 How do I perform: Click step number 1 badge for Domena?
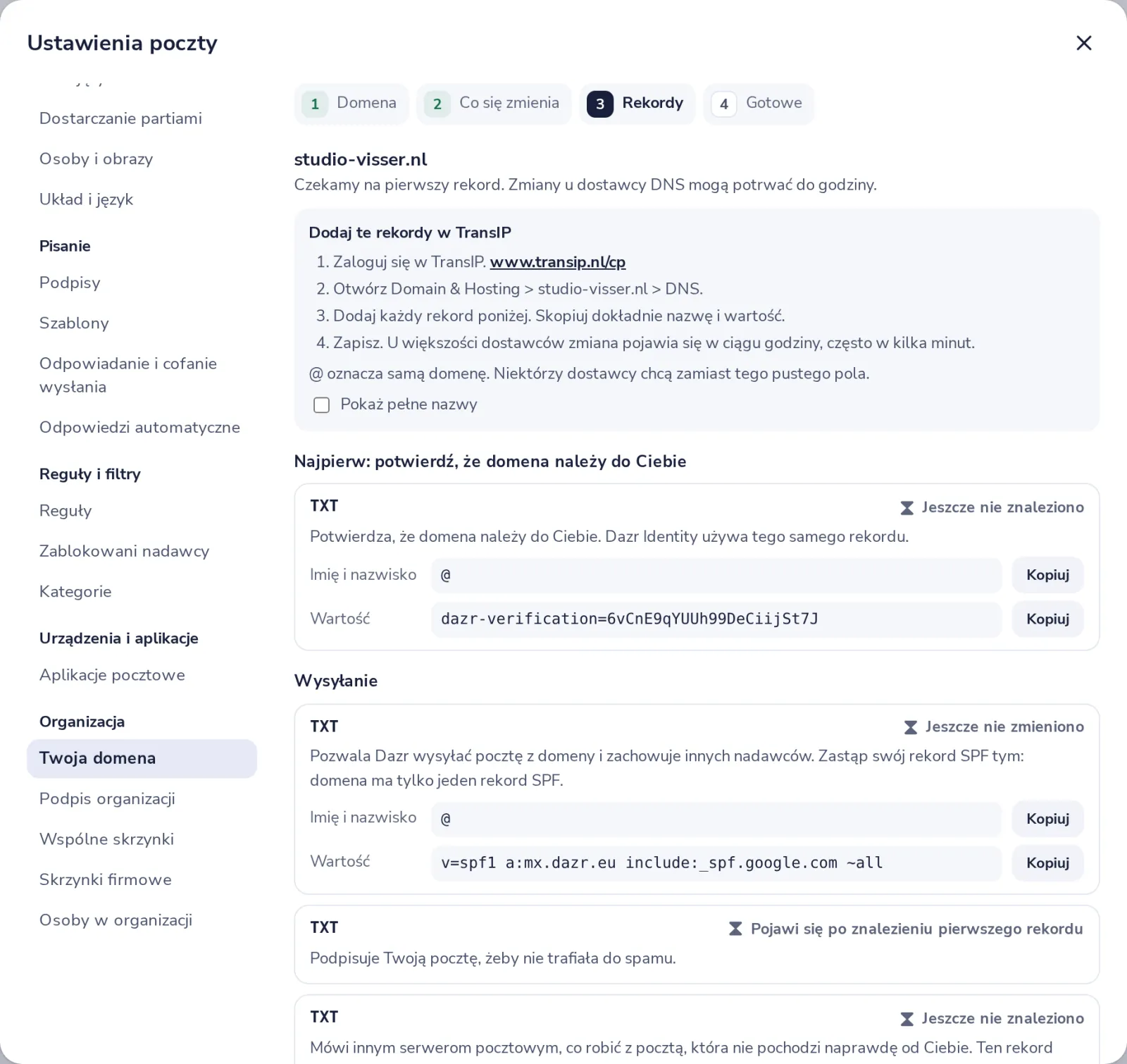(x=315, y=104)
